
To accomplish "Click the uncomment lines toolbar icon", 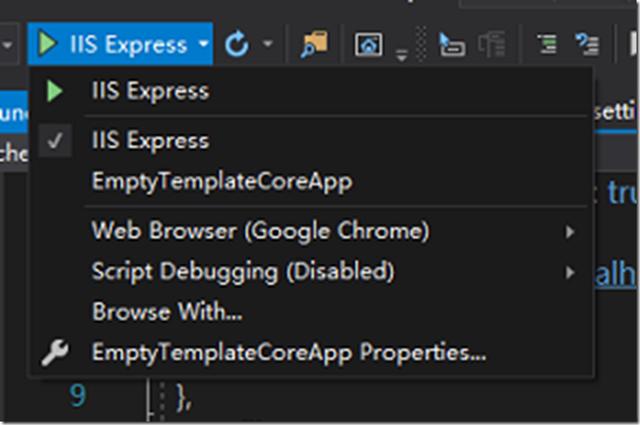I will point(587,44).
